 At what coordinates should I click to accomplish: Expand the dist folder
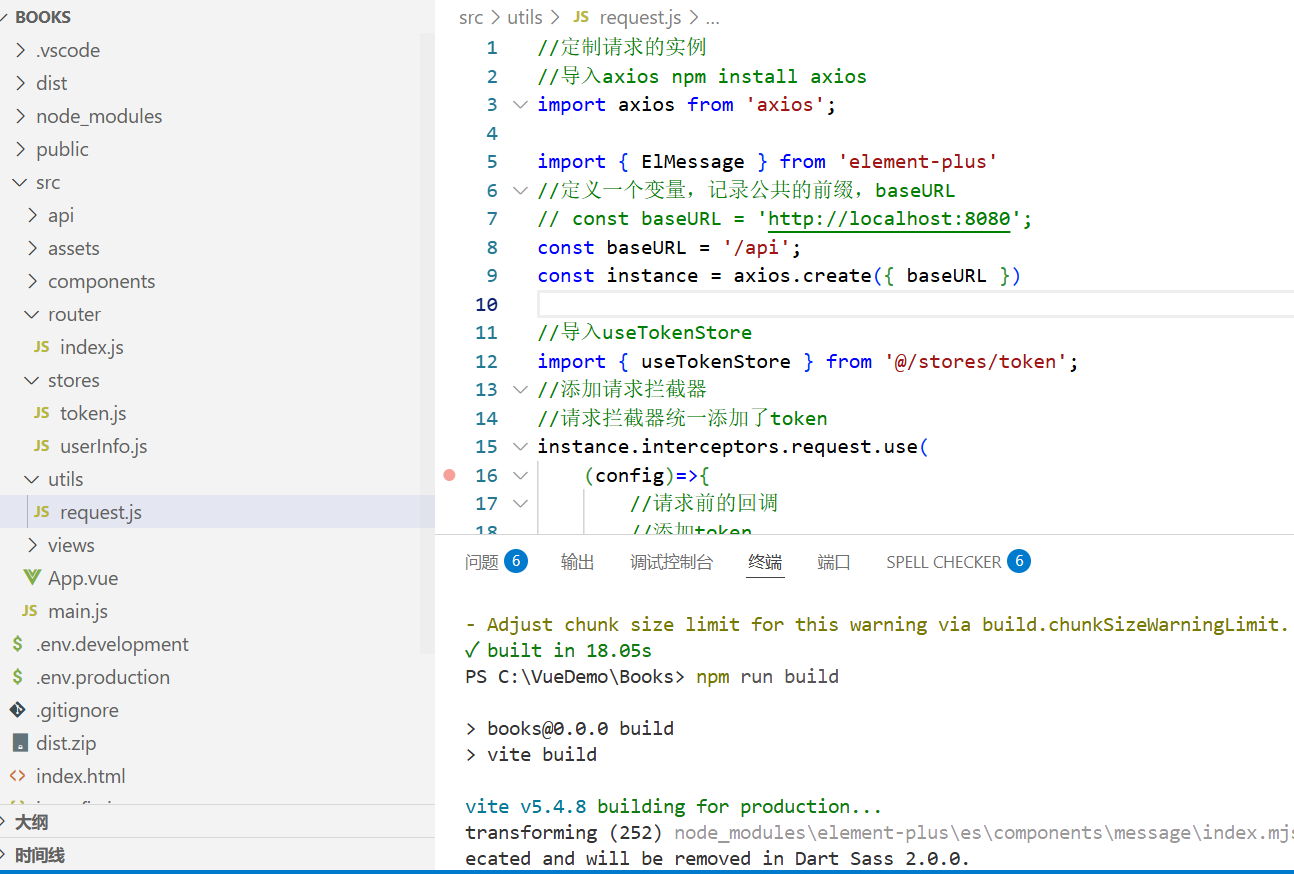point(21,83)
